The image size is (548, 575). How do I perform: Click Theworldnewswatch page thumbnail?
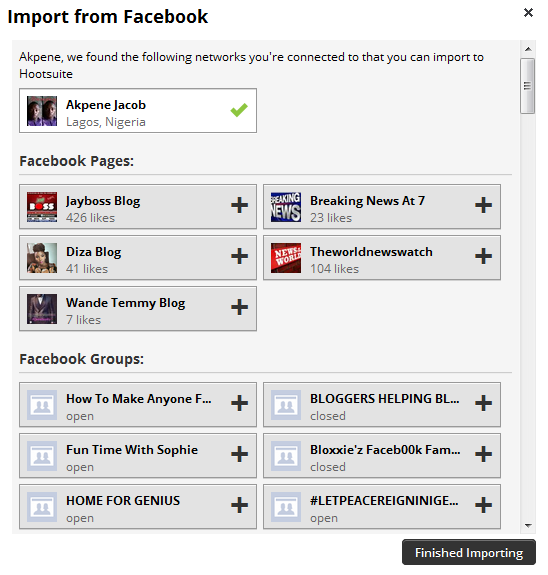[x=286, y=258]
